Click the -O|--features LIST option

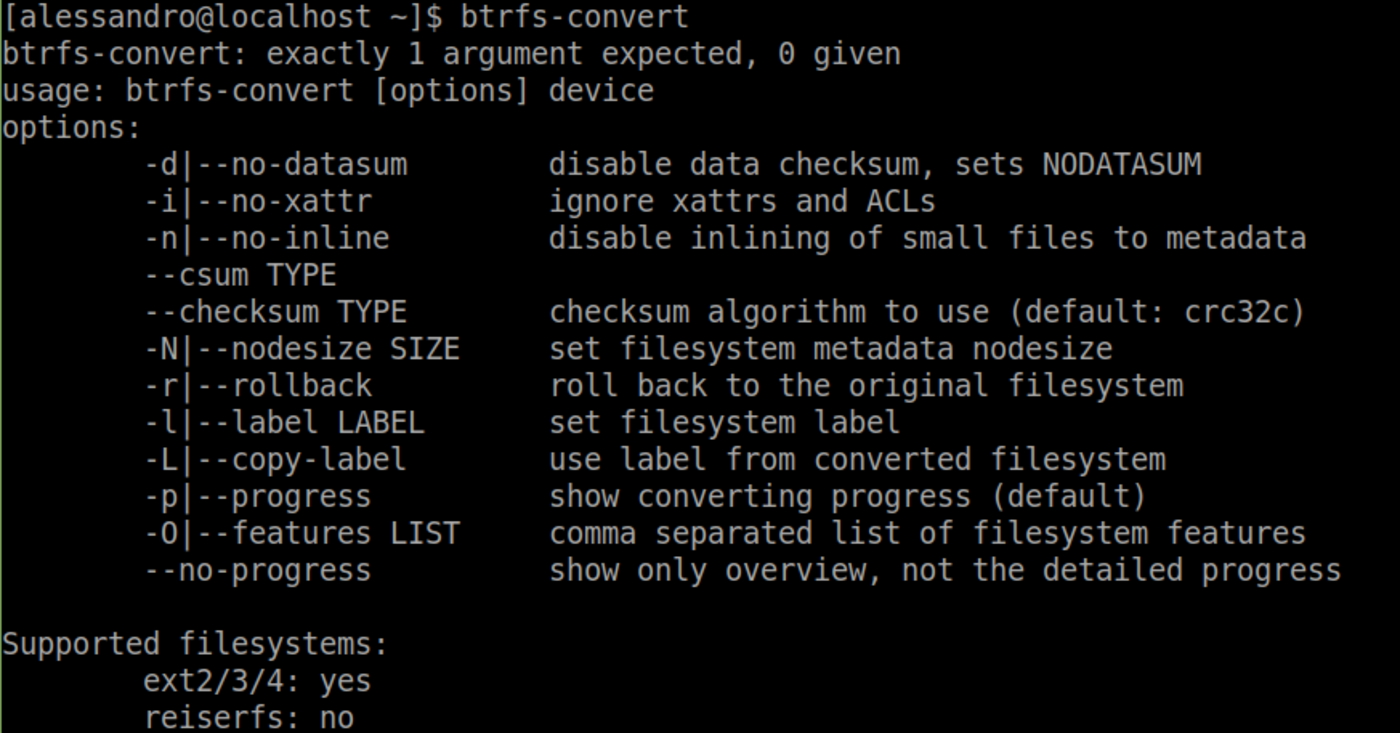coord(302,533)
